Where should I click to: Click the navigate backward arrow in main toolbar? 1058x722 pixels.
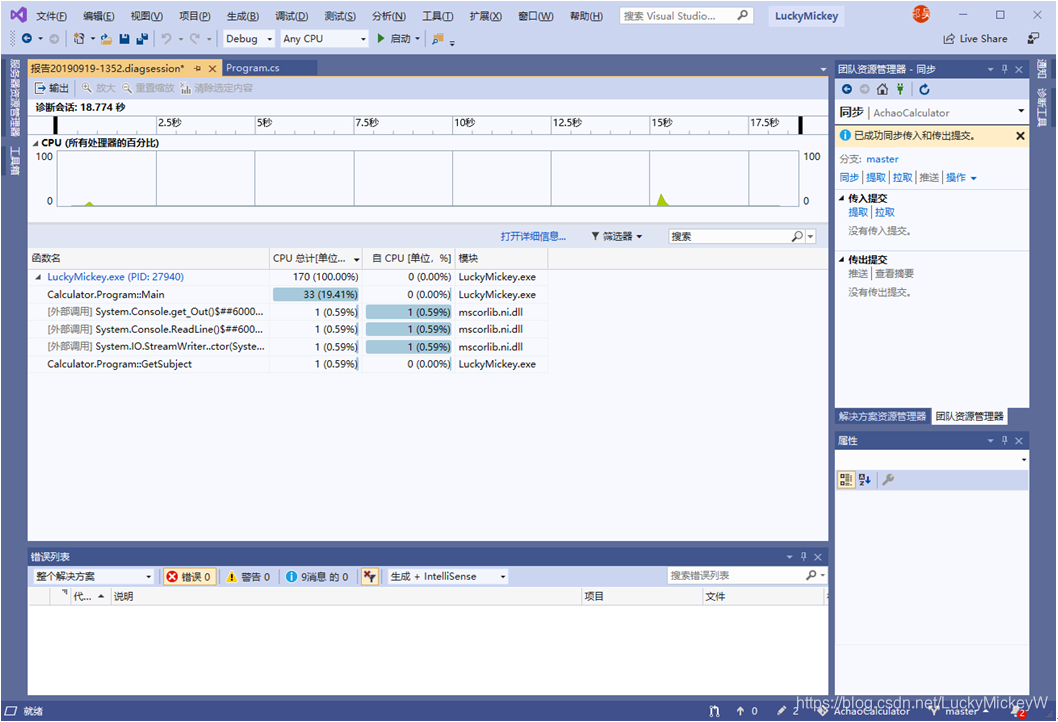(27, 39)
